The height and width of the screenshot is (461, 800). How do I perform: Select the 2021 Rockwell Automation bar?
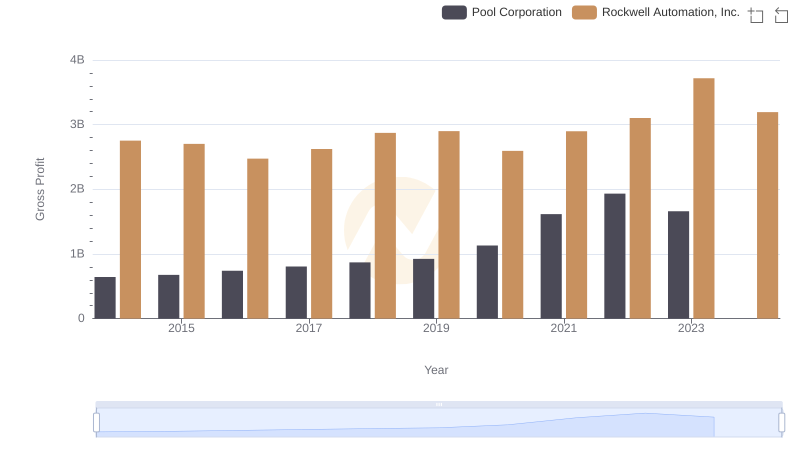click(x=576, y=225)
